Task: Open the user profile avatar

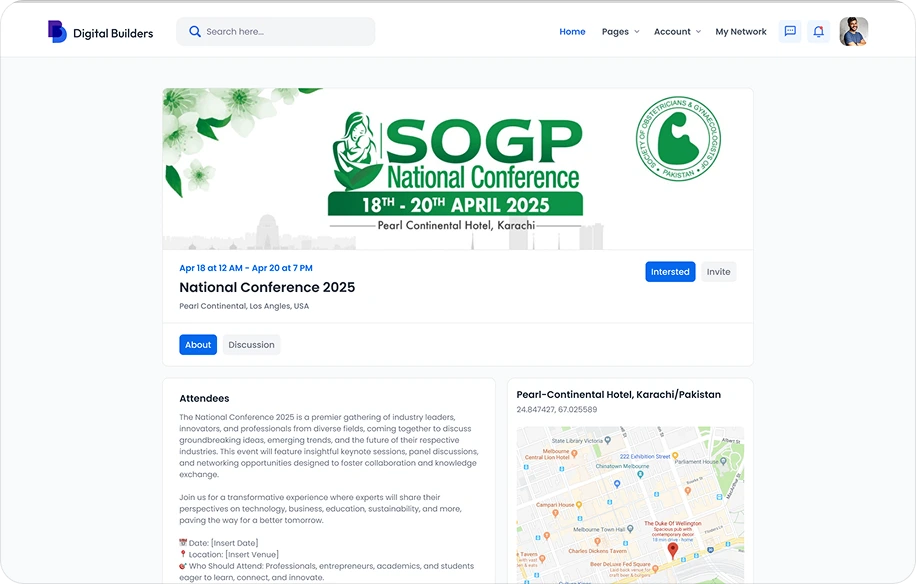Action: [853, 32]
